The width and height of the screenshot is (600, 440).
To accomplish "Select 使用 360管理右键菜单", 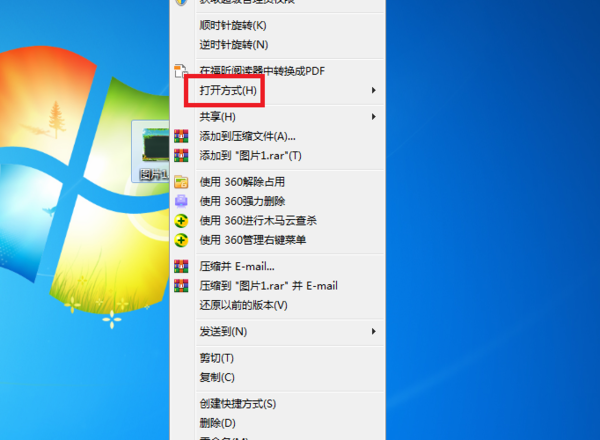I will click(253, 240).
